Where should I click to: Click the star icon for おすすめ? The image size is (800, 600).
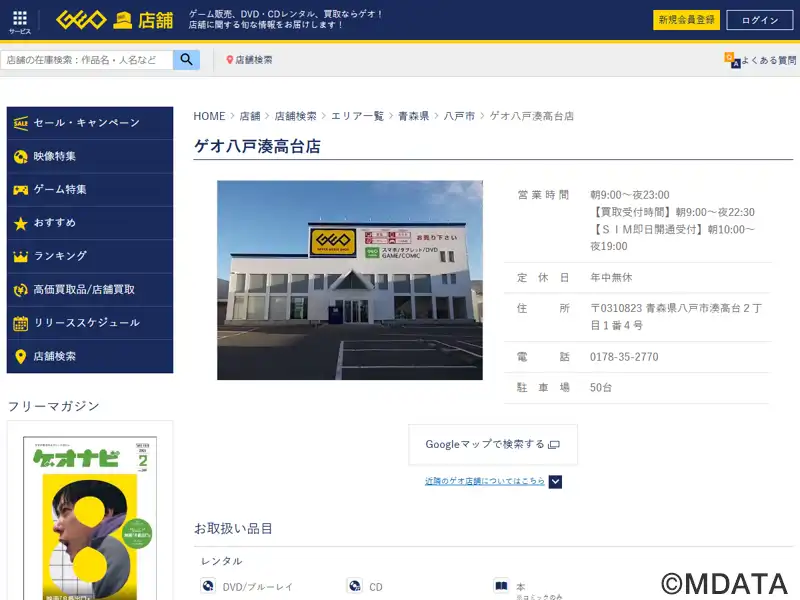(x=20, y=223)
